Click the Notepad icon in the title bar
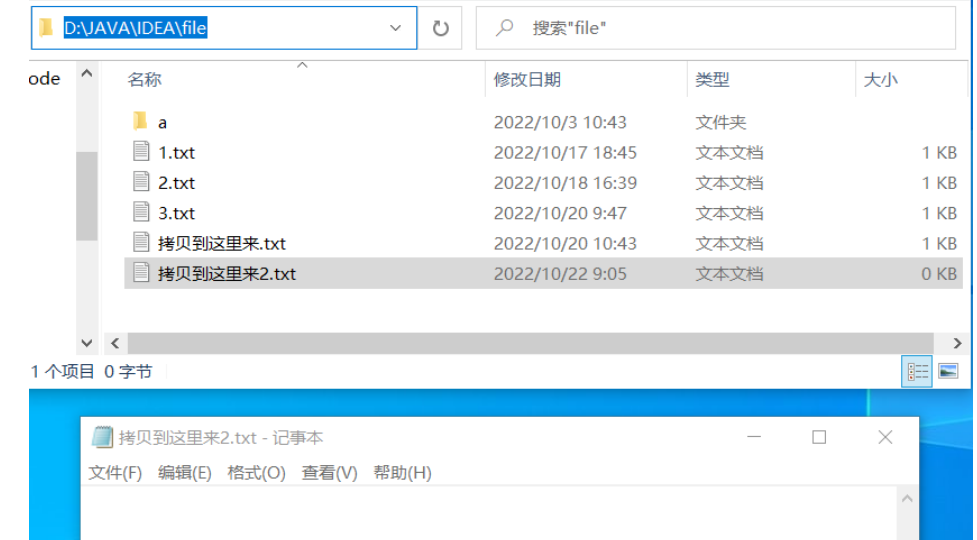977x540 pixels. [x=102, y=437]
